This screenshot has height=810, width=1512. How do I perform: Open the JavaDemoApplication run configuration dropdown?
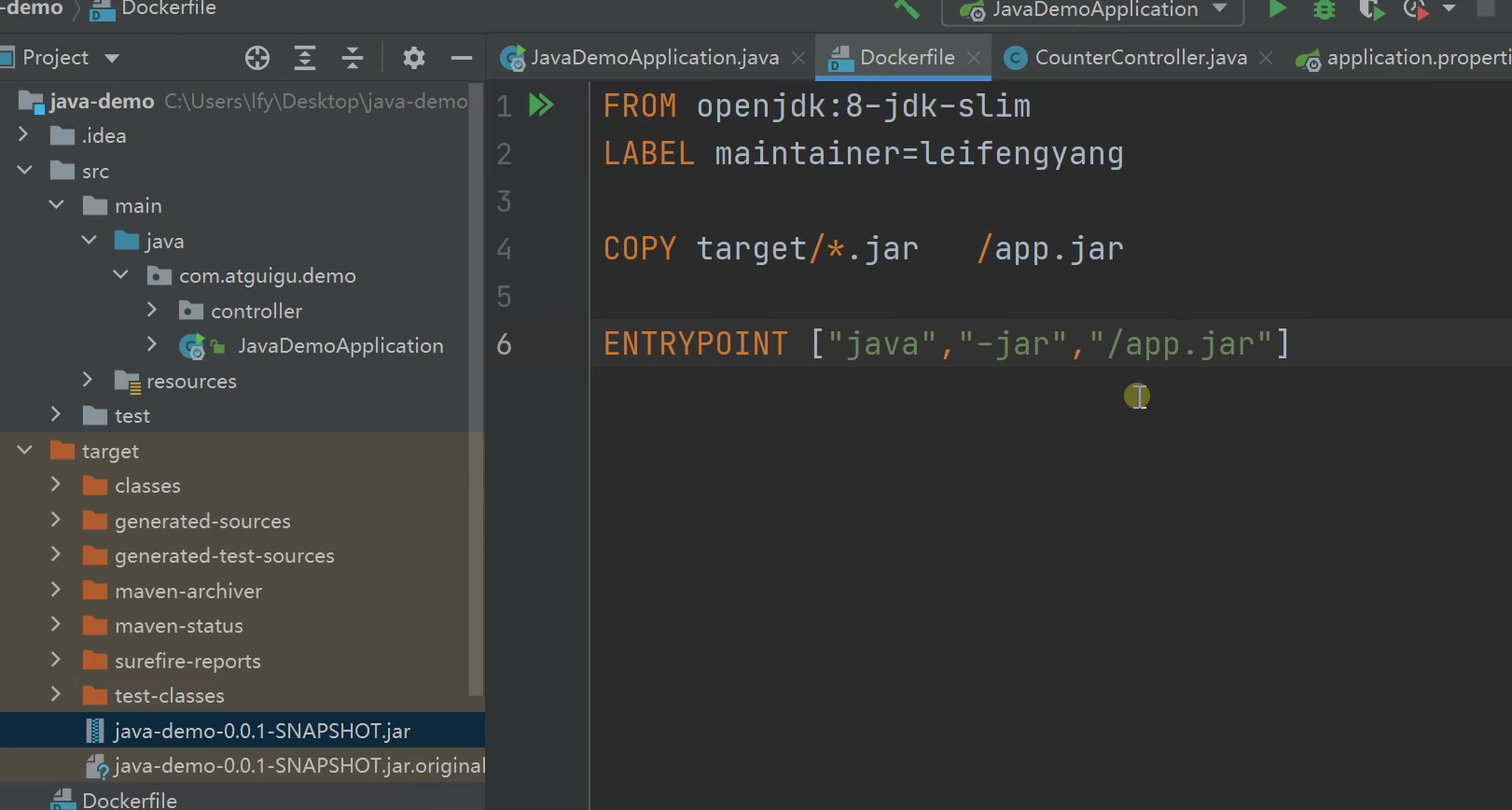(1093, 9)
